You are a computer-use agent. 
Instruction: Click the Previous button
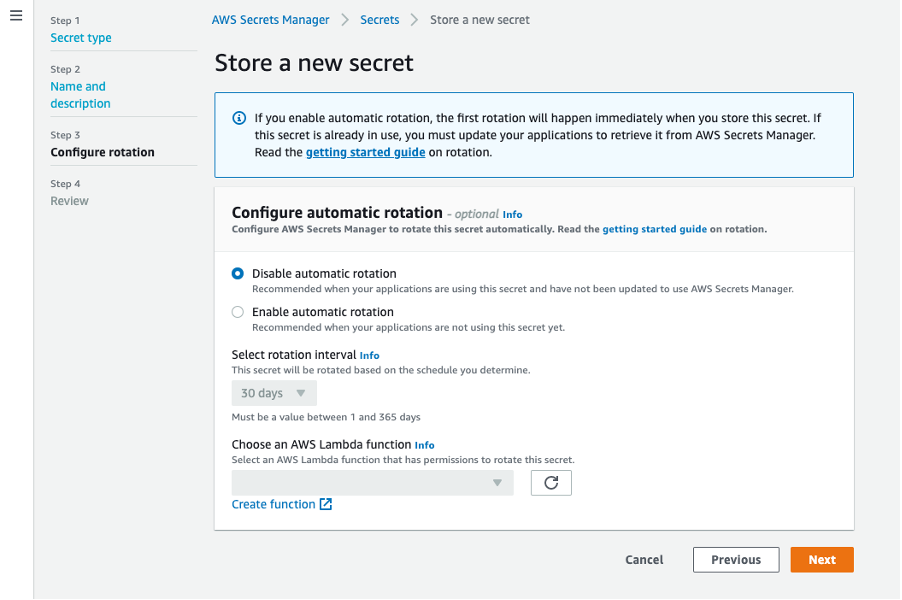(736, 560)
